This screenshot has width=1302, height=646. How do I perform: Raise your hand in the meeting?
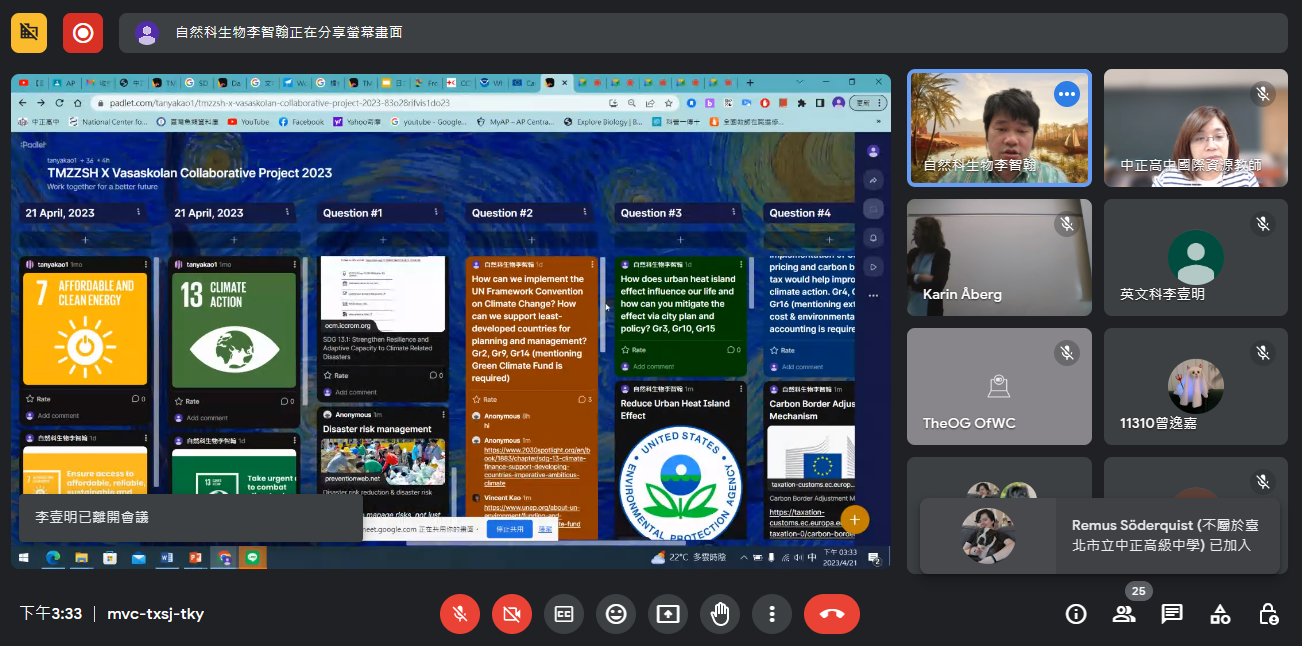click(x=720, y=614)
